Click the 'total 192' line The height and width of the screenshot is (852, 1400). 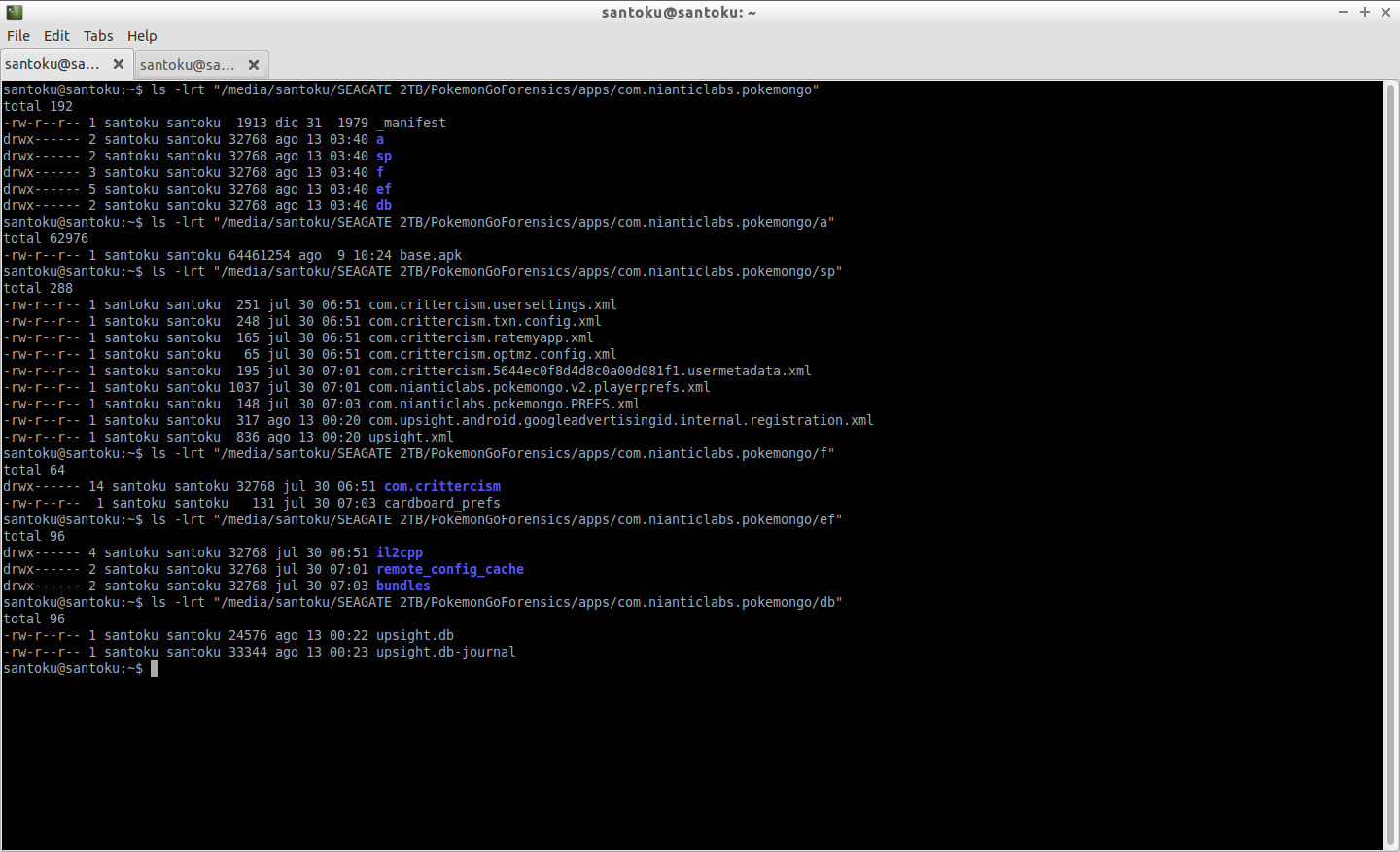click(x=38, y=106)
